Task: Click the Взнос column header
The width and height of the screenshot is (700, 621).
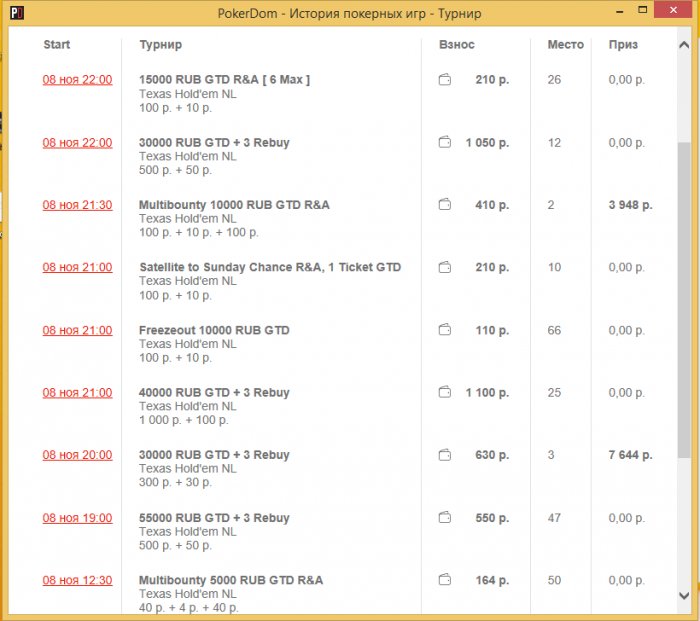Action: [x=457, y=45]
